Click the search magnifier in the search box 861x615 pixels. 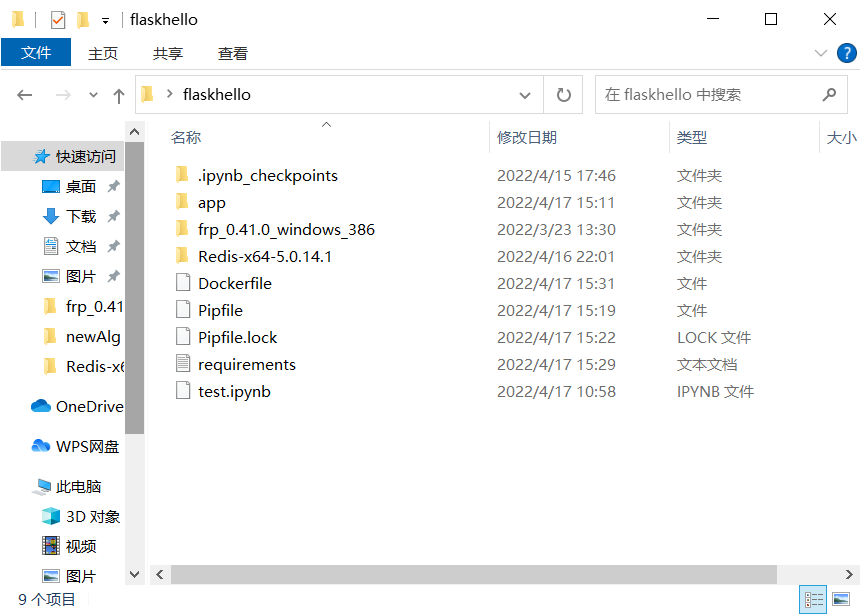coord(829,93)
